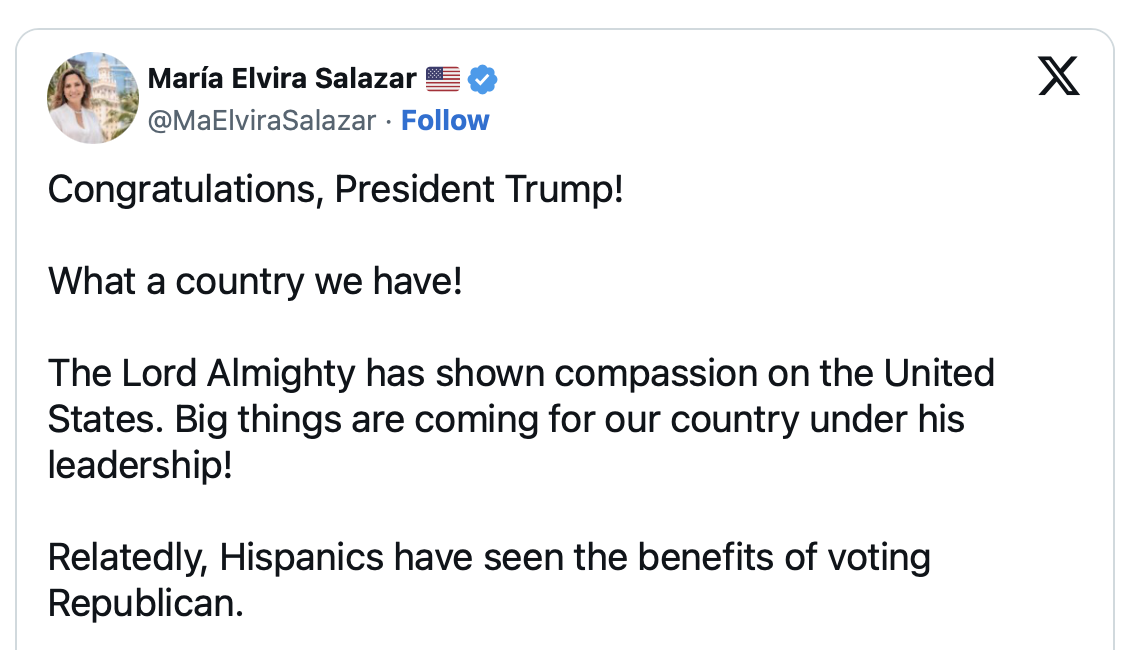Click the word "United" in the post

(938, 373)
